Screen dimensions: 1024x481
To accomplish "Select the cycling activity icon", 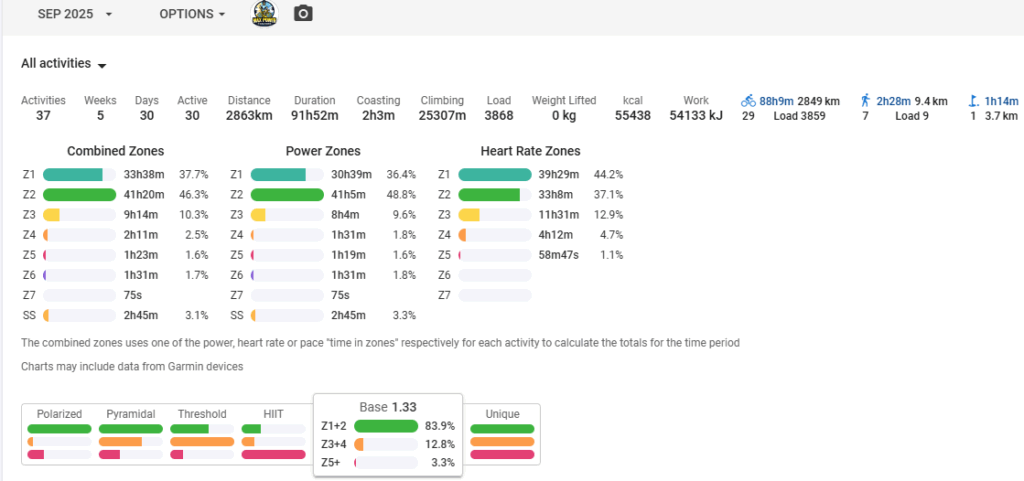I will click(x=748, y=101).
